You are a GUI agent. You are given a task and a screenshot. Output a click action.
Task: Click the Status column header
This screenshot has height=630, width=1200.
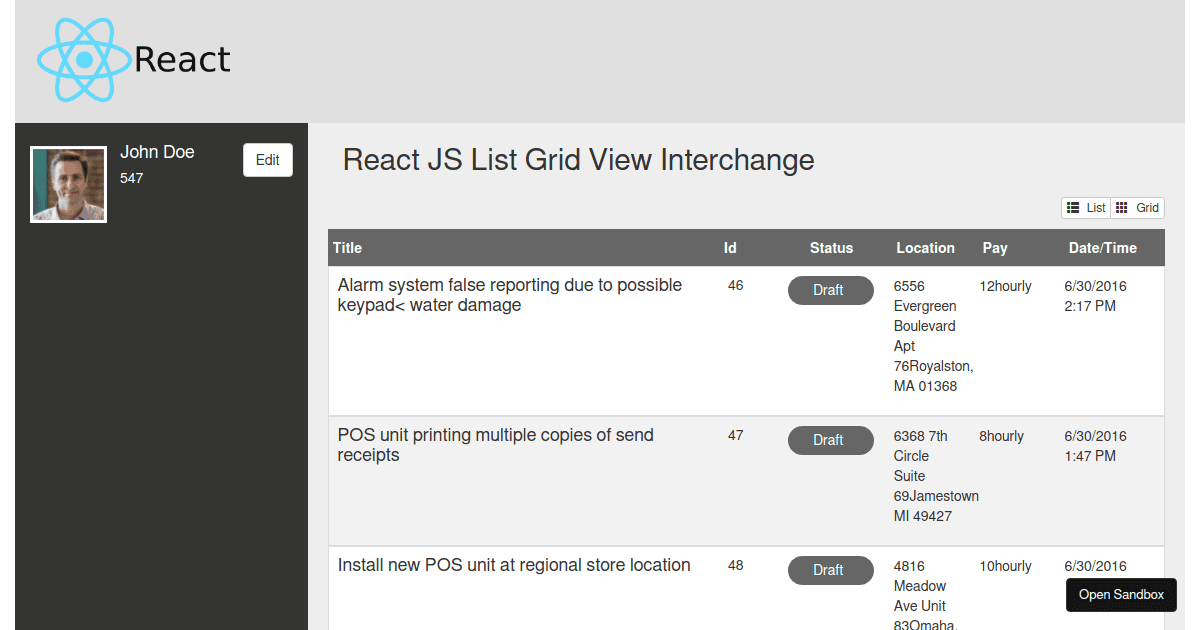(x=831, y=248)
